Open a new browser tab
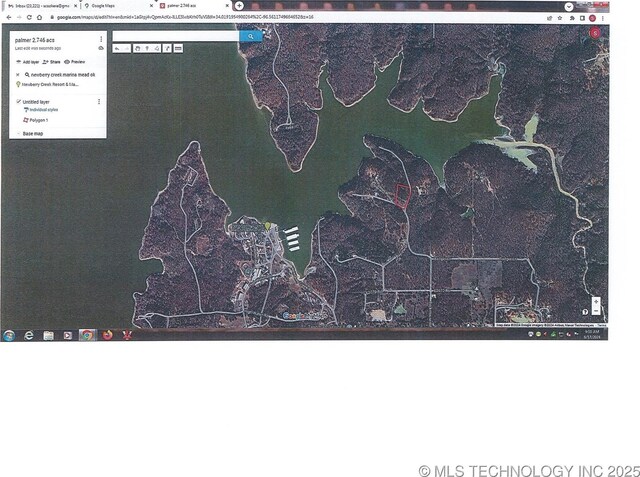 point(239,6)
